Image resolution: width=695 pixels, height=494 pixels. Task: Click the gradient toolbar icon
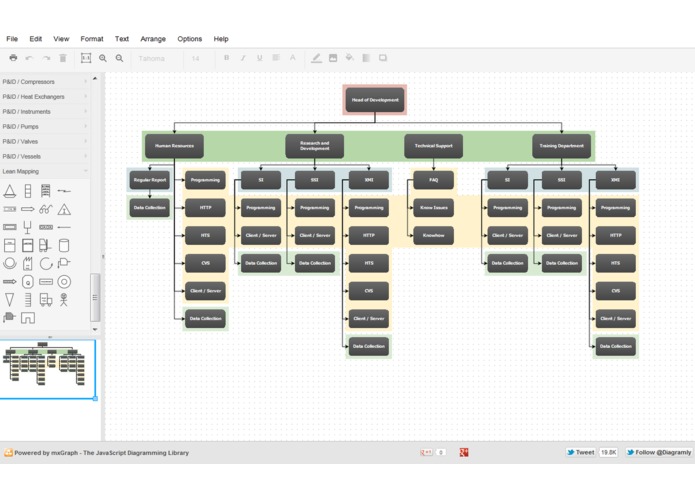coord(366,58)
